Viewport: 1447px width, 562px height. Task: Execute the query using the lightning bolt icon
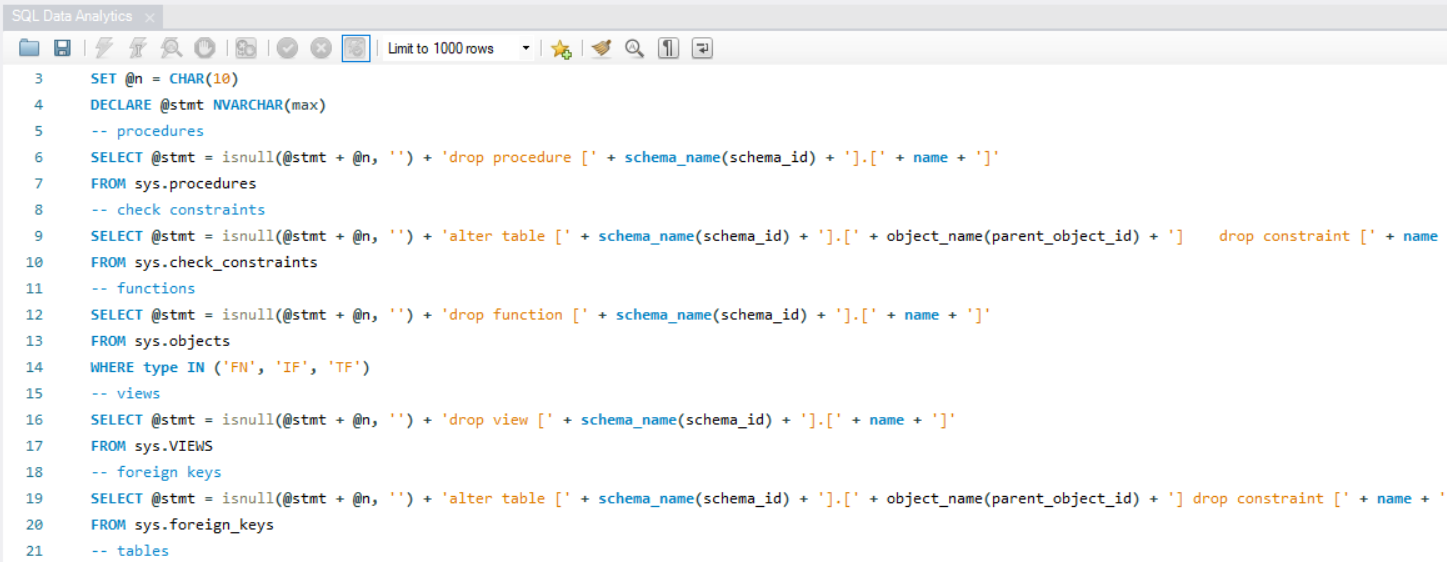[x=105, y=48]
